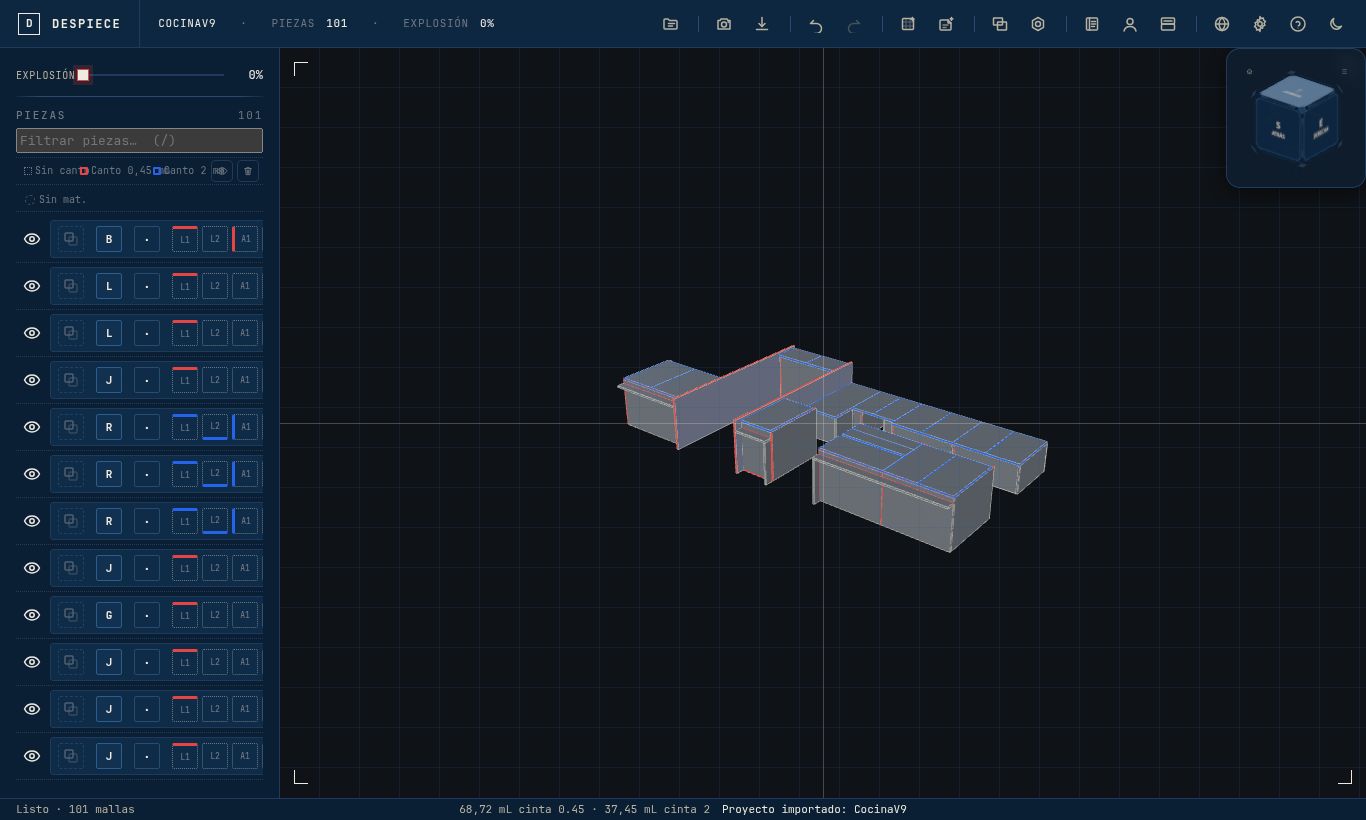The image size is (1366, 820).
Task: Click the trash icon in pieces panel
Action: pyautogui.click(x=248, y=171)
